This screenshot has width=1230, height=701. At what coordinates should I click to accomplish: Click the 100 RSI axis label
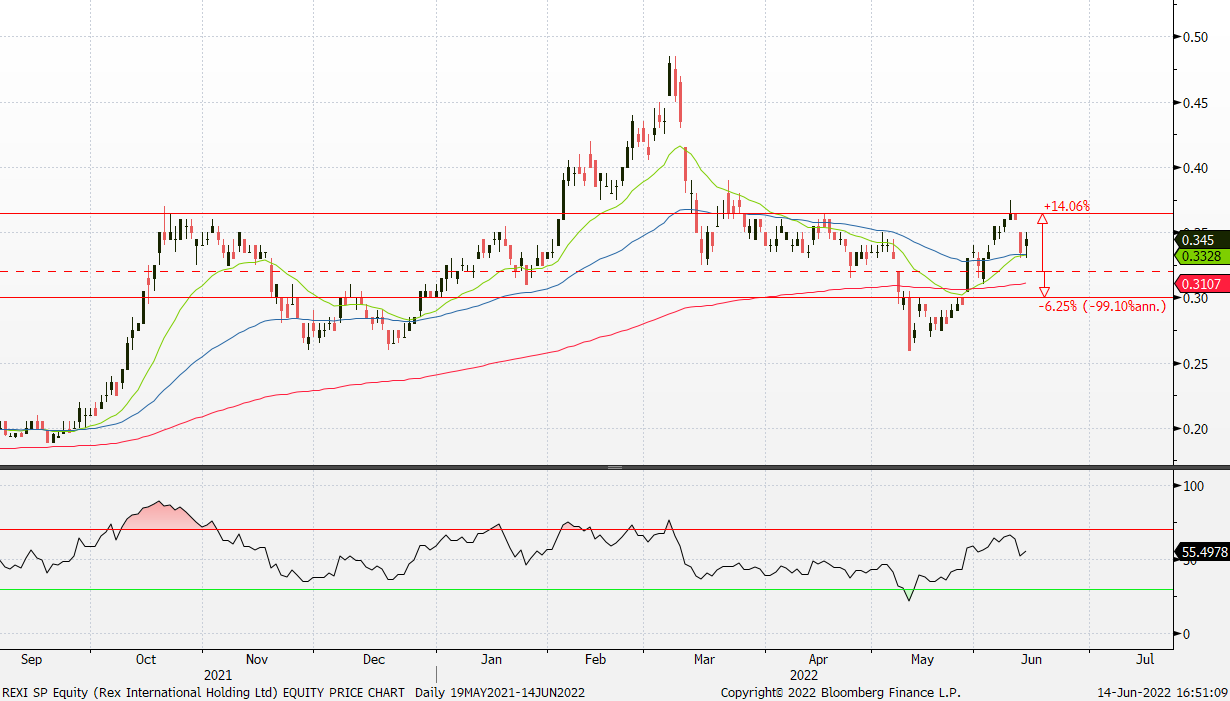(x=1192, y=486)
